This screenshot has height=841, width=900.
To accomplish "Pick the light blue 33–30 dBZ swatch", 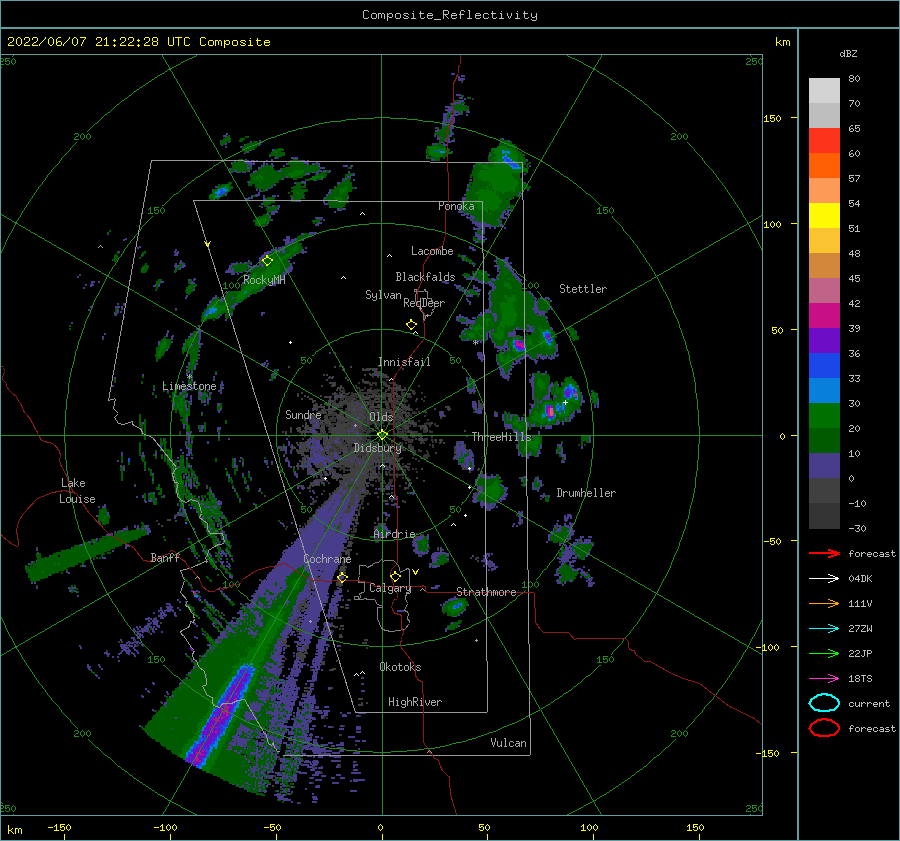I will point(824,391).
